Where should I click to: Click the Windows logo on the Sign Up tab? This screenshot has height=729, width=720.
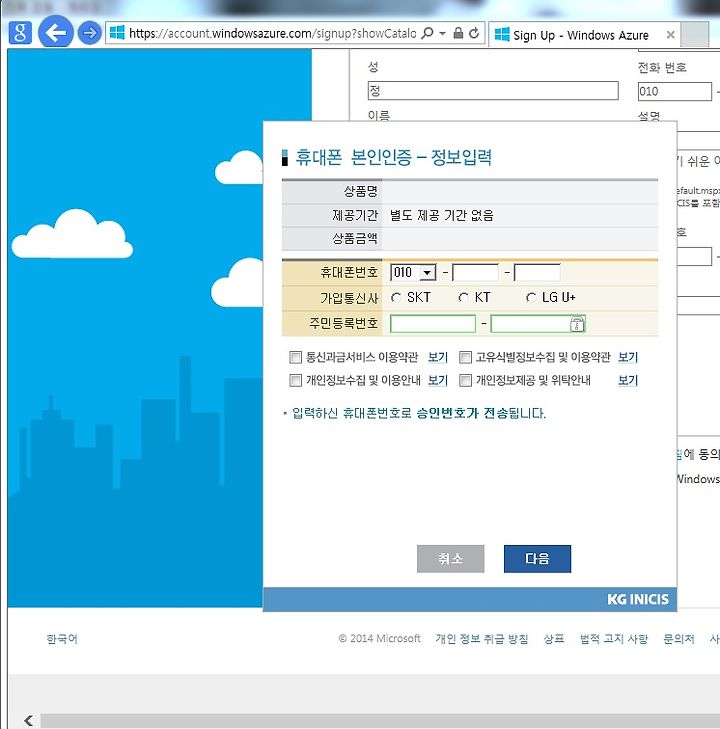pyautogui.click(x=502, y=34)
